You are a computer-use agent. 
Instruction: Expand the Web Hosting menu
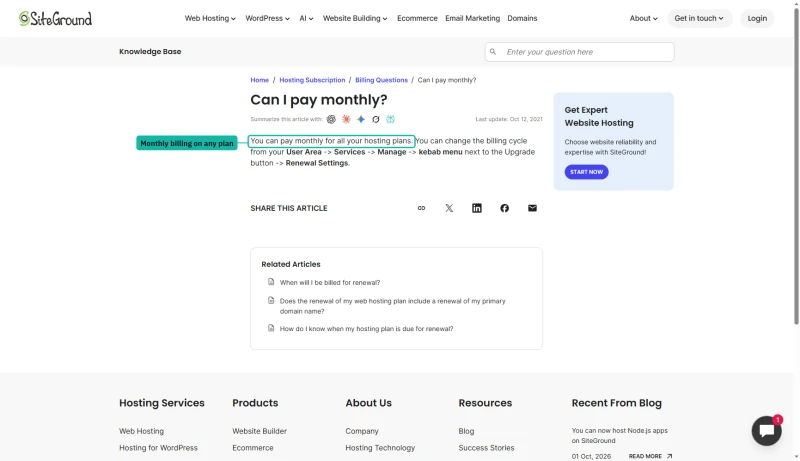(x=210, y=18)
